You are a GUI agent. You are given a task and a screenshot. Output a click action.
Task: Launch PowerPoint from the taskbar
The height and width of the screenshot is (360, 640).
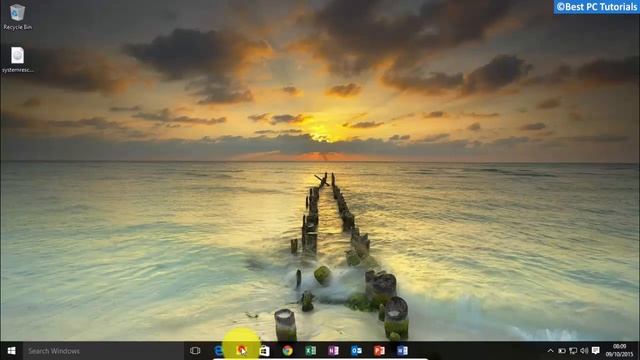[379, 351]
